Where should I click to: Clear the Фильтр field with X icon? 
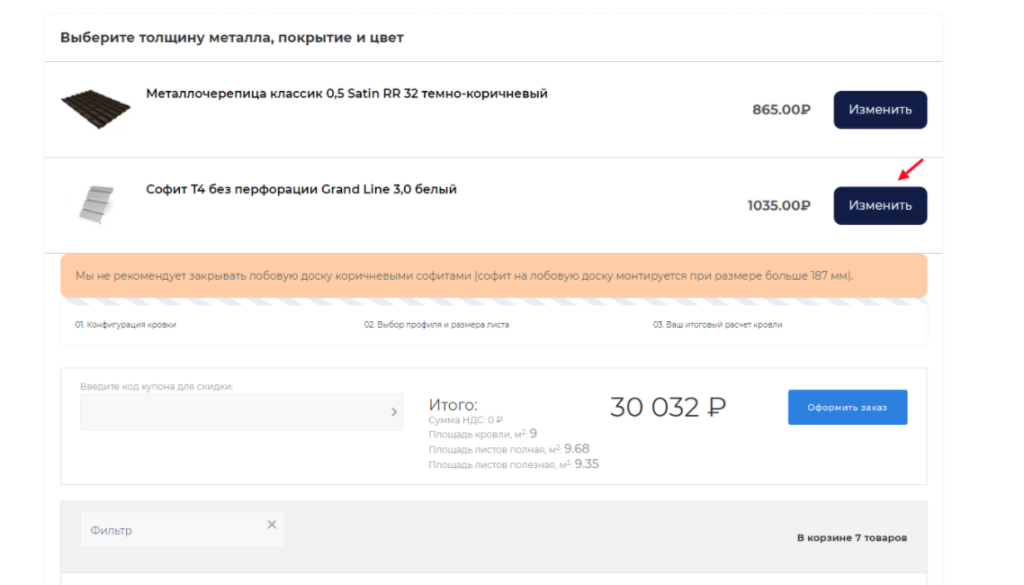(271, 525)
